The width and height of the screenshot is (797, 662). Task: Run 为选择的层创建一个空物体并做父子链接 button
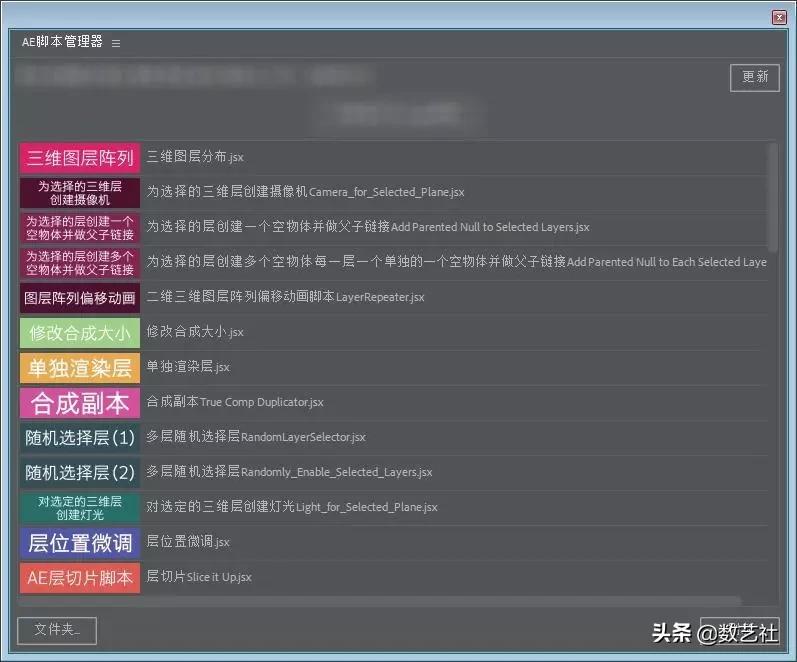(x=80, y=228)
